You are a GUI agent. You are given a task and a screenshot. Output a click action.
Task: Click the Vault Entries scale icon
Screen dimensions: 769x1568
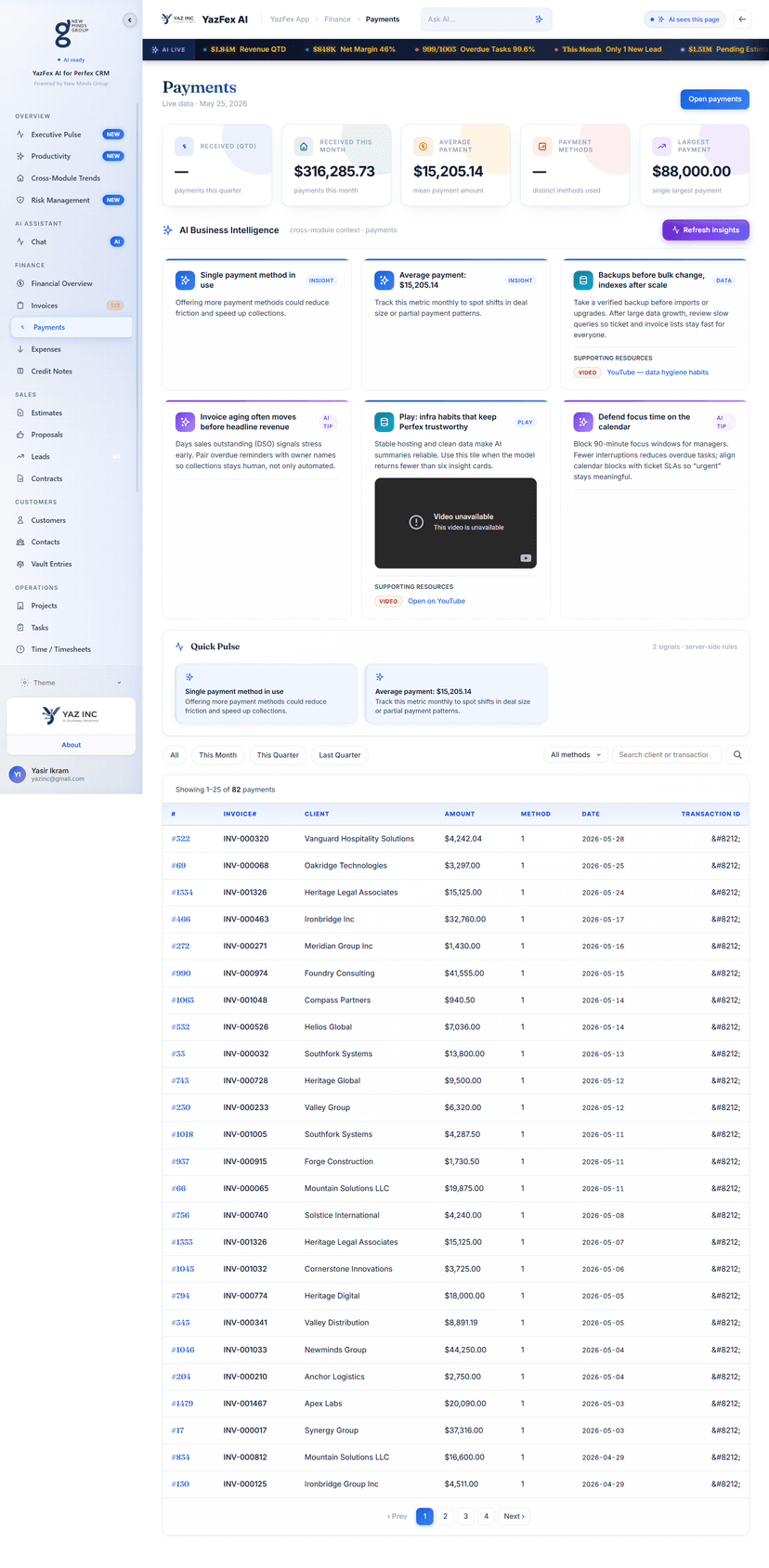click(x=20, y=564)
